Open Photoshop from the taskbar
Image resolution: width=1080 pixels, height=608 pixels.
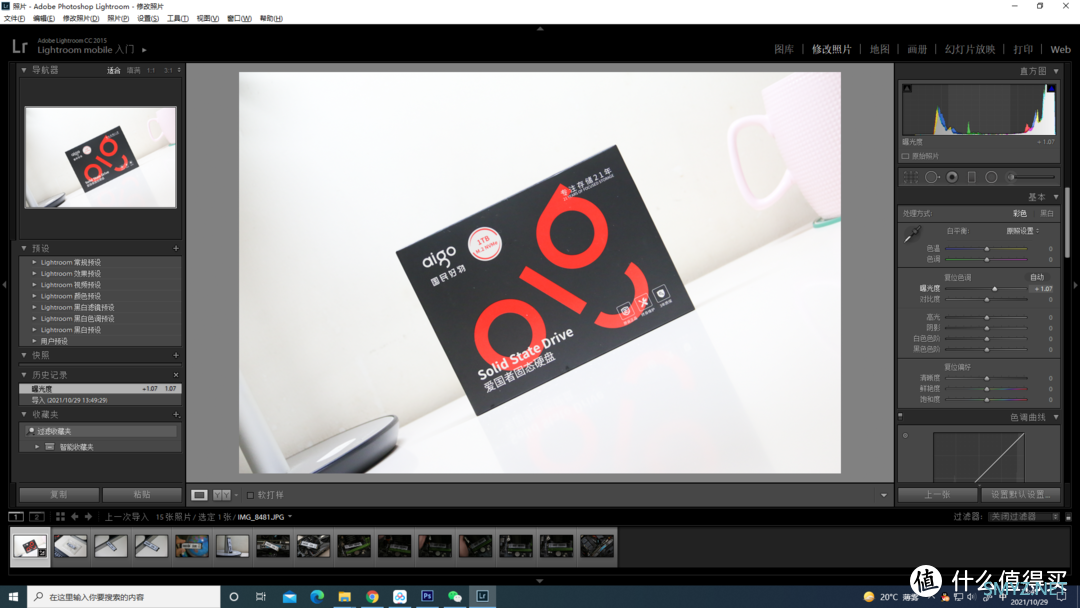pos(427,596)
